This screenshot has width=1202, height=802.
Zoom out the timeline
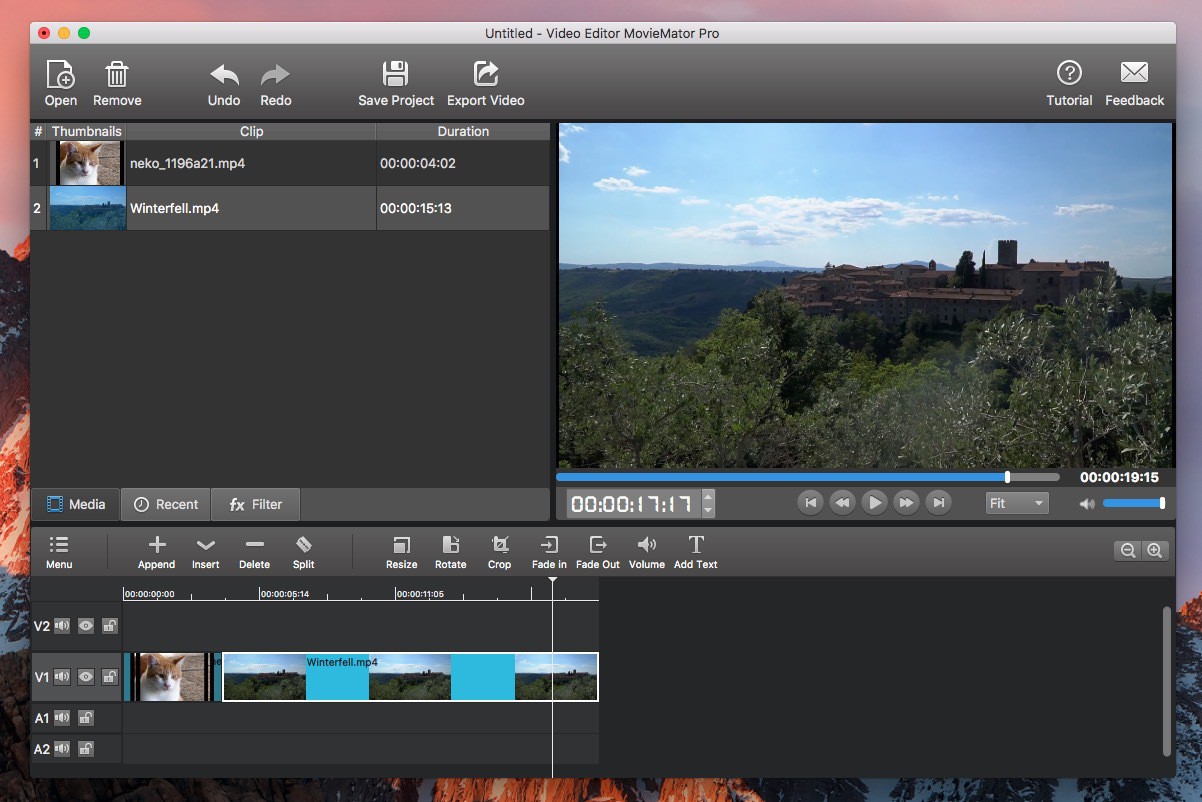1128,550
